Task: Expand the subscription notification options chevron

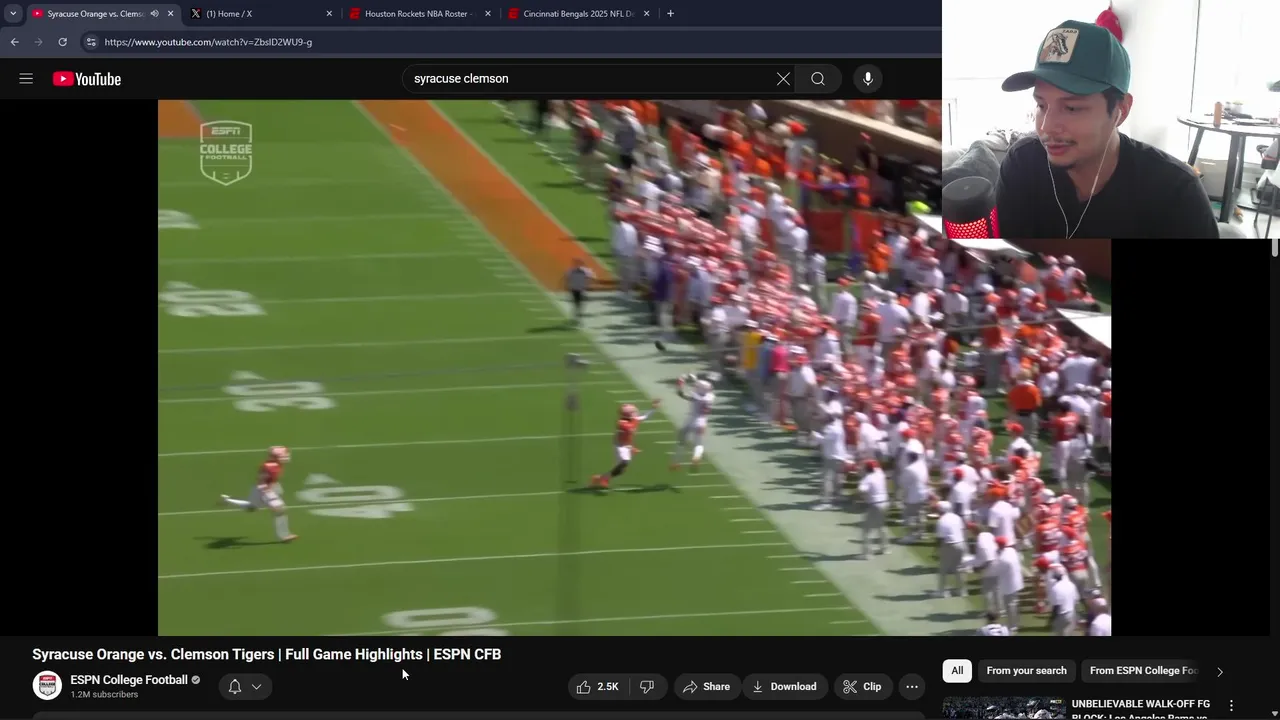Action: pyautogui.click(x=256, y=686)
